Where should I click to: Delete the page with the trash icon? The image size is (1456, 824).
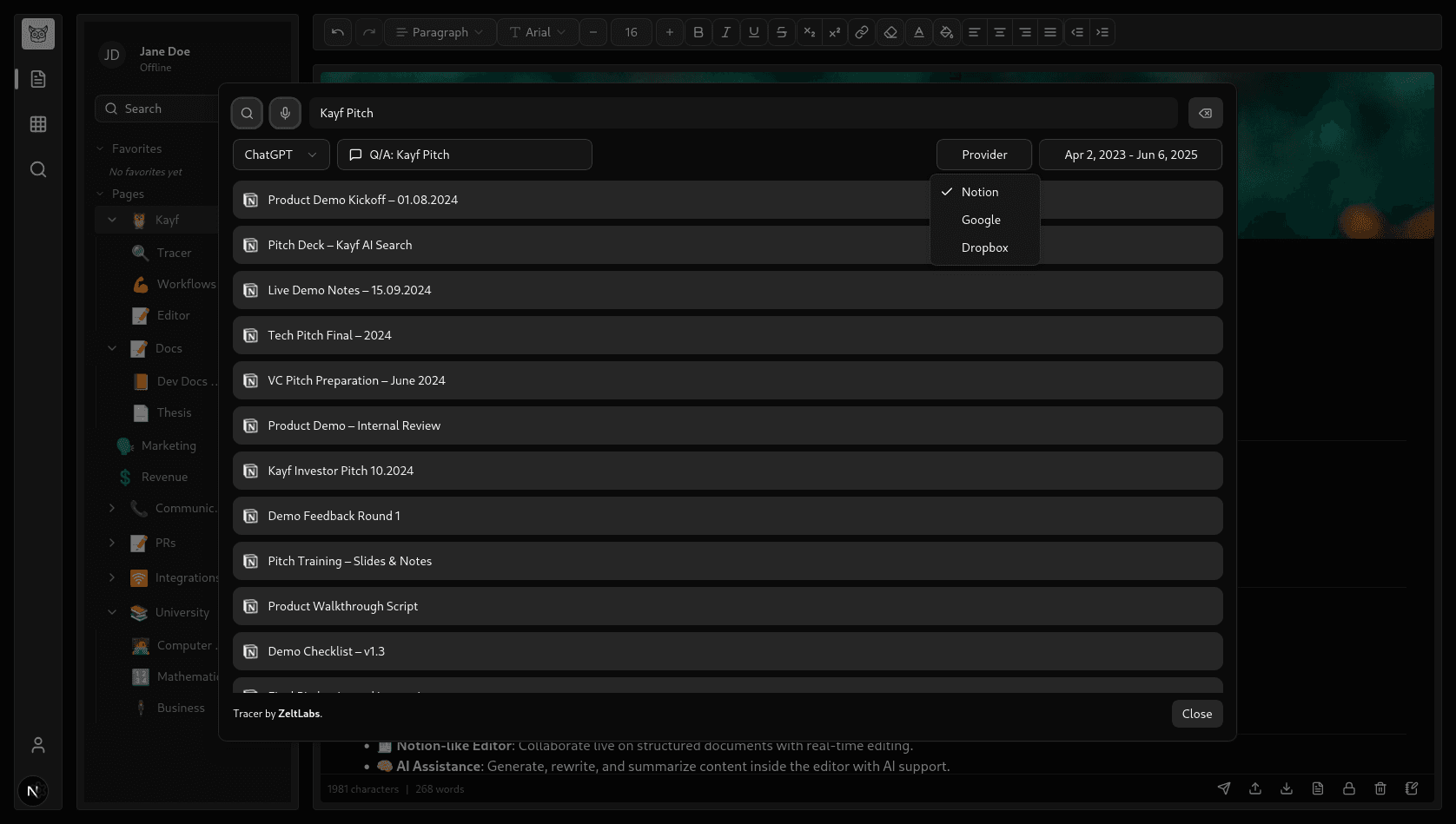[x=1380, y=788]
